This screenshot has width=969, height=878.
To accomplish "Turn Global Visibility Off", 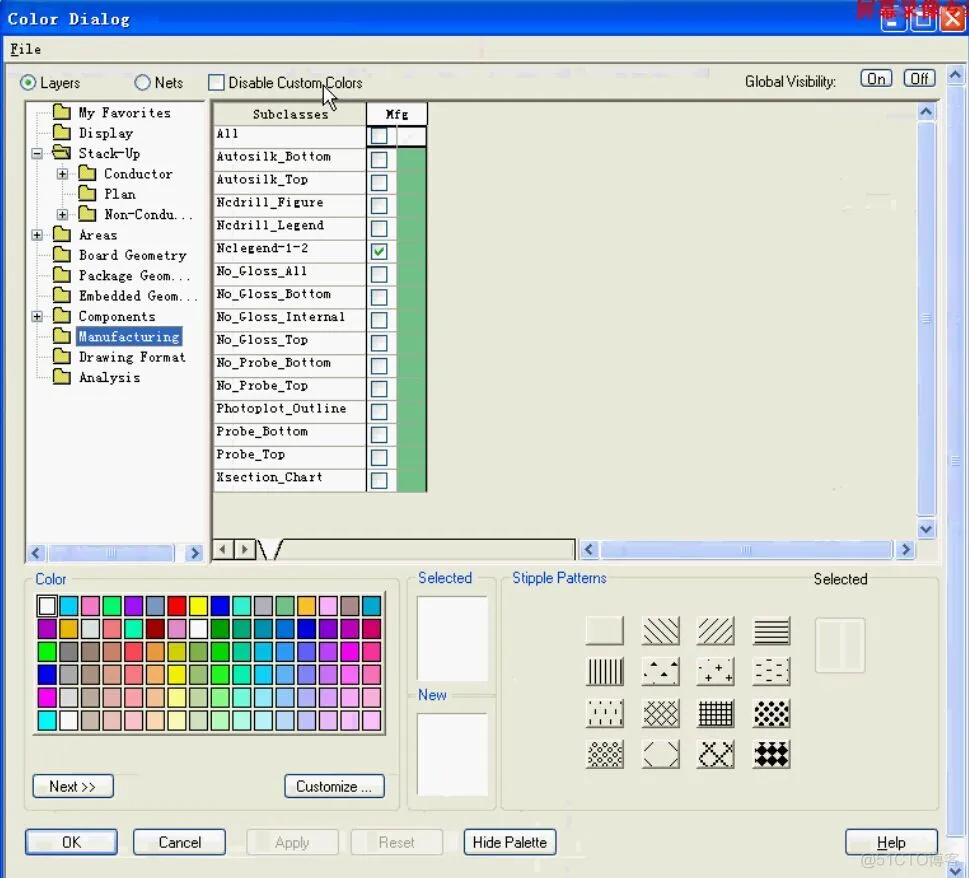I will tap(920, 79).
